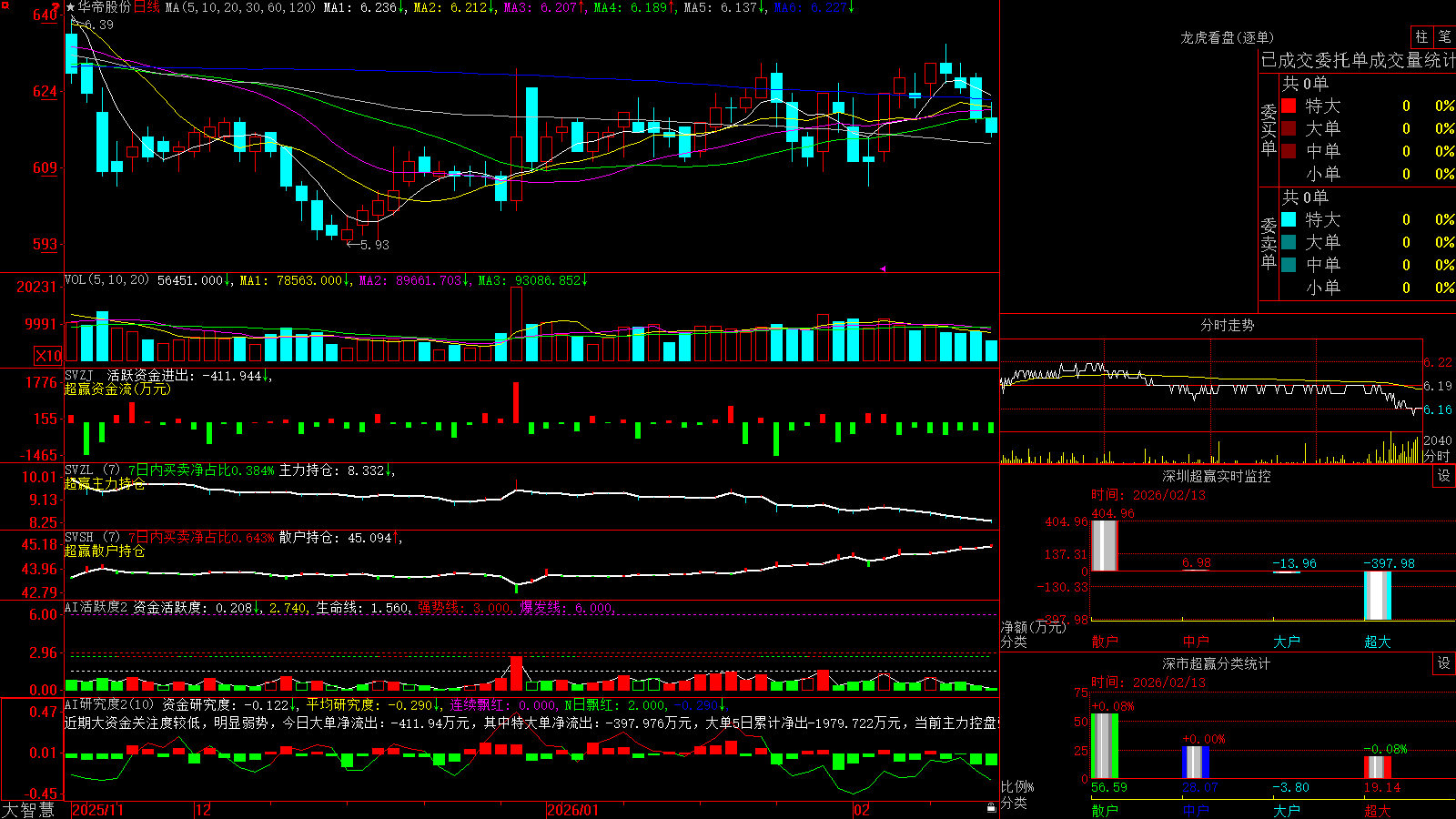This screenshot has height=819, width=1456.
Task: Switch 龙虎看盘 to 笔 tick view
Action: click(x=1444, y=36)
